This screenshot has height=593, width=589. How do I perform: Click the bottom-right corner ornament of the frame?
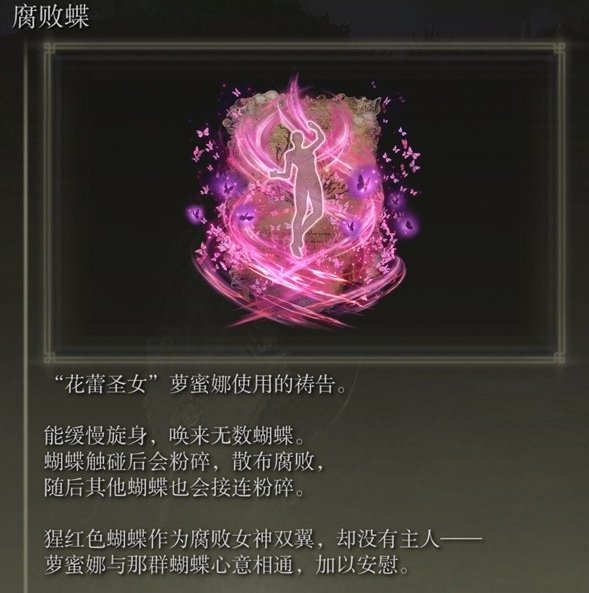point(559,357)
